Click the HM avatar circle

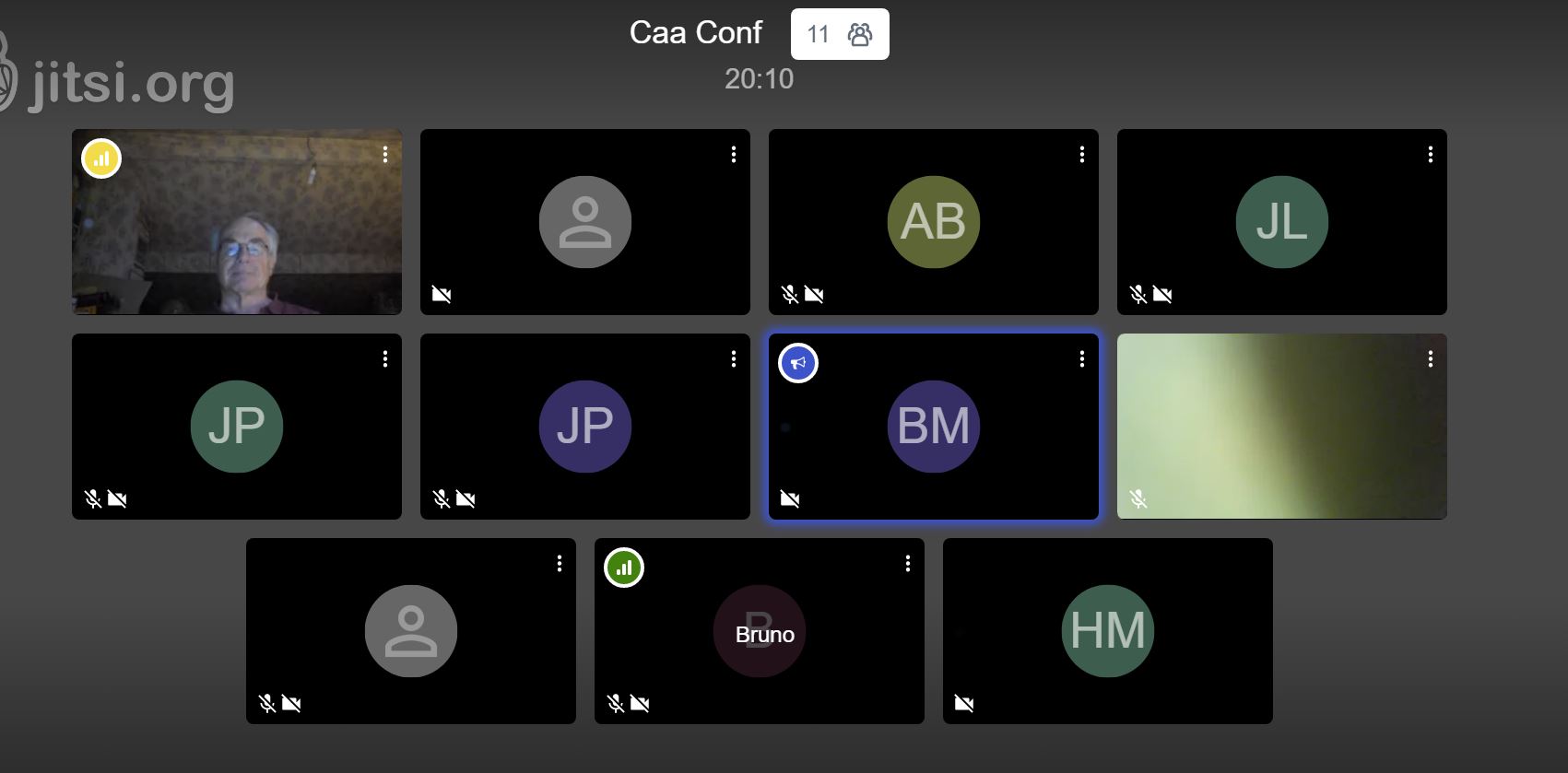pyautogui.click(x=1108, y=631)
